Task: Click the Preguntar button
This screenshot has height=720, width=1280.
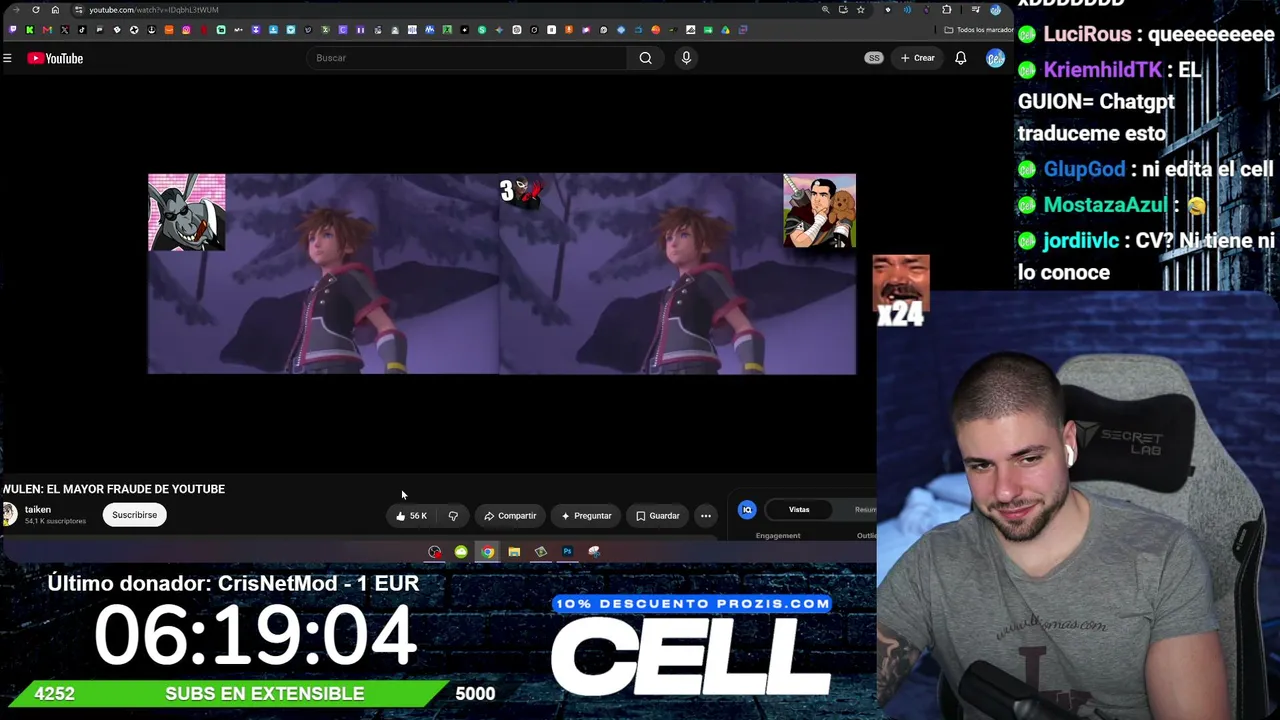Action: (586, 516)
